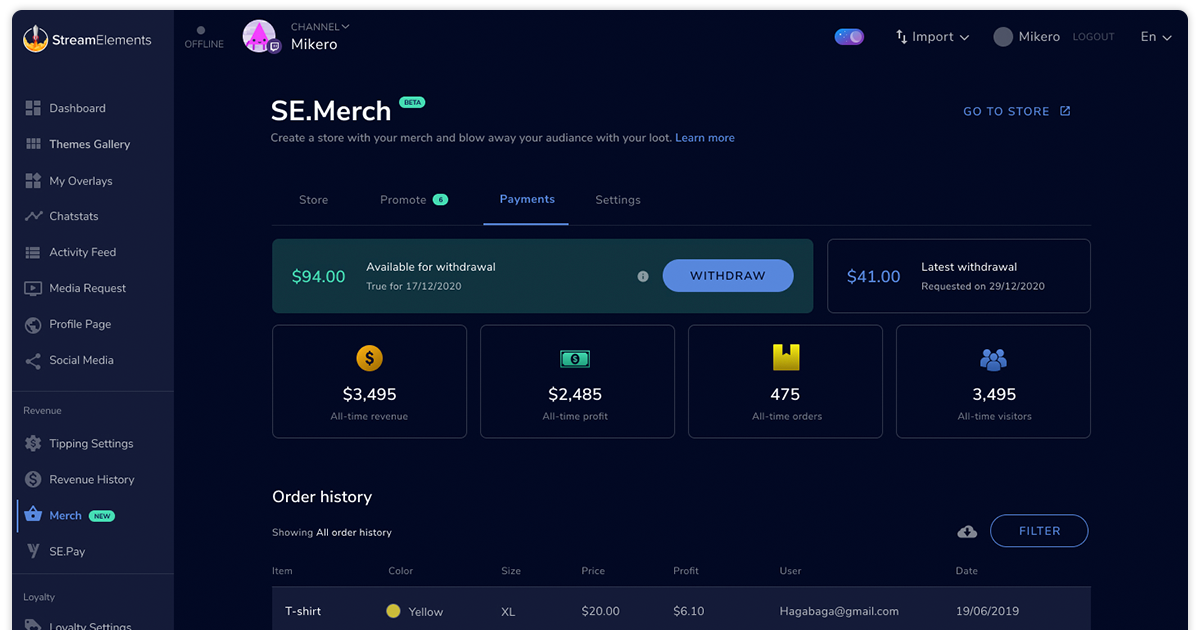
Task: Open Themes Gallery grid icon
Action: click(33, 144)
